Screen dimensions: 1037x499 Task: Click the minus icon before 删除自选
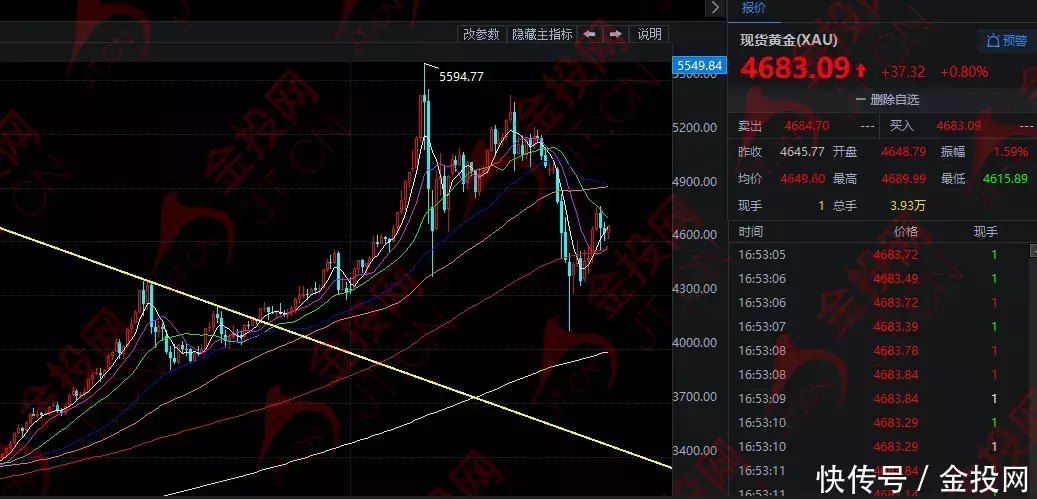point(860,100)
